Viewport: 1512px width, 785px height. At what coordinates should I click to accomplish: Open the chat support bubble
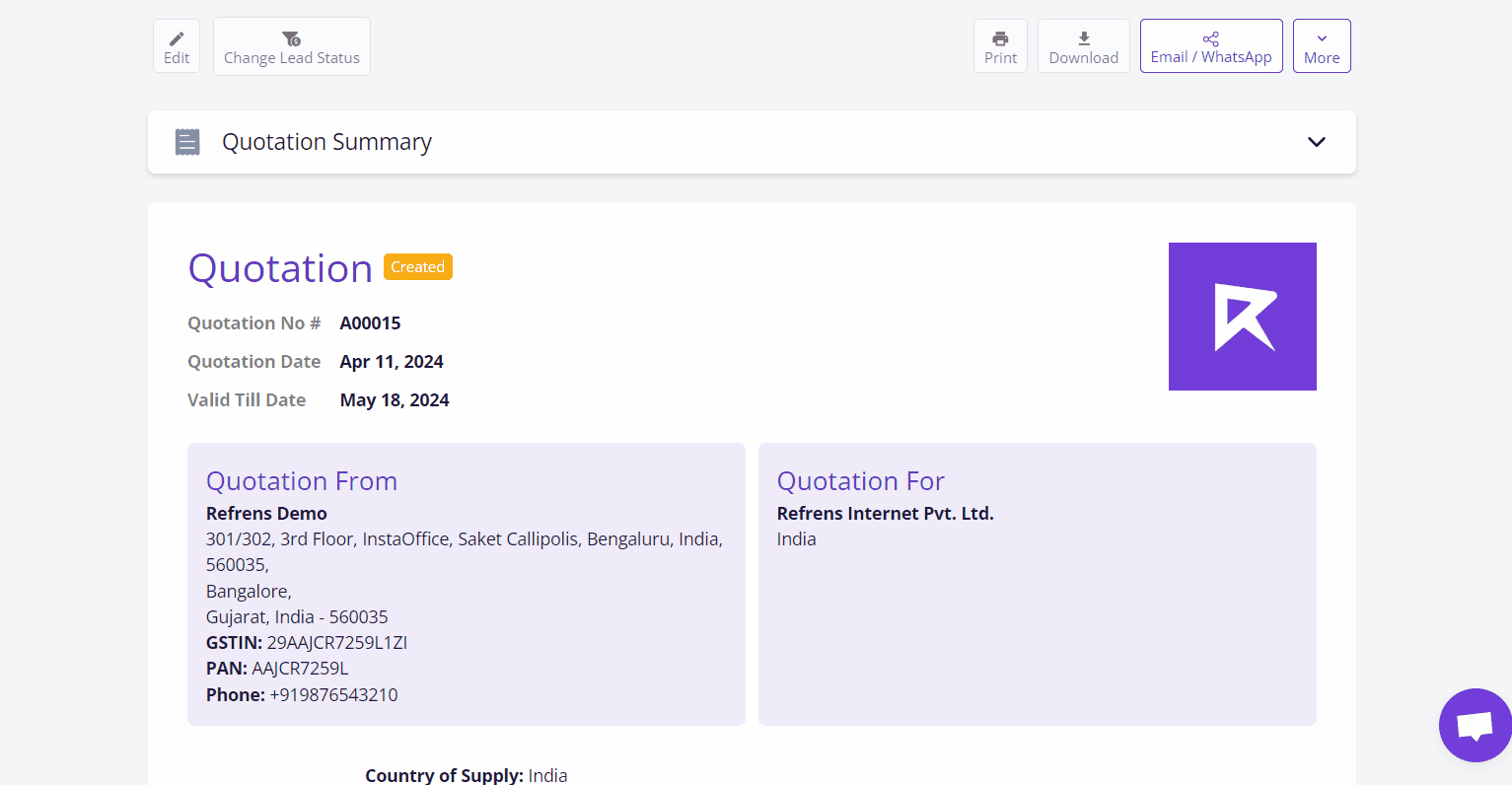point(1476,726)
